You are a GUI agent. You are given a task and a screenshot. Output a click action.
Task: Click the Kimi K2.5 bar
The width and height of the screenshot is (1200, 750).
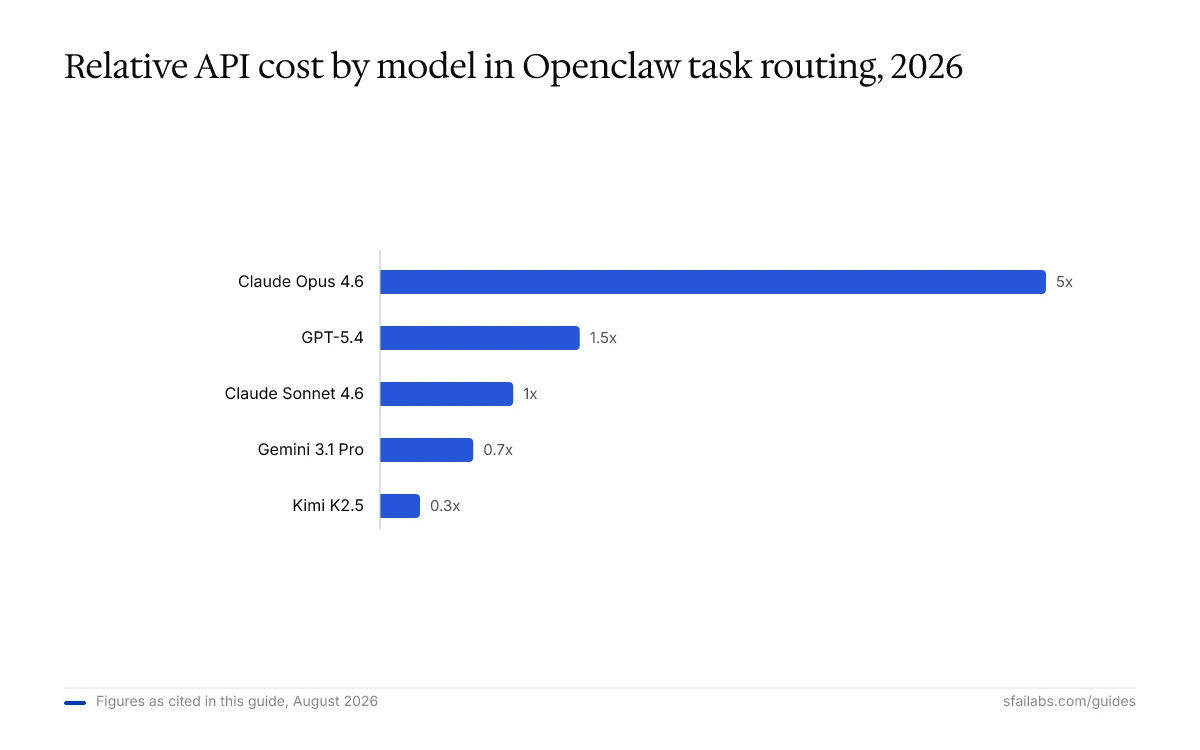pyautogui.click(x=400, y=506)
